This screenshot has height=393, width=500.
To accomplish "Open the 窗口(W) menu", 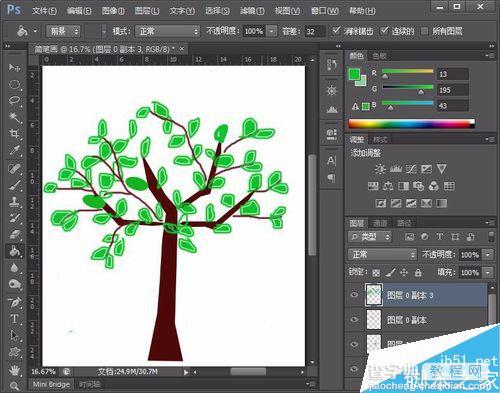I will pos(325,11).
